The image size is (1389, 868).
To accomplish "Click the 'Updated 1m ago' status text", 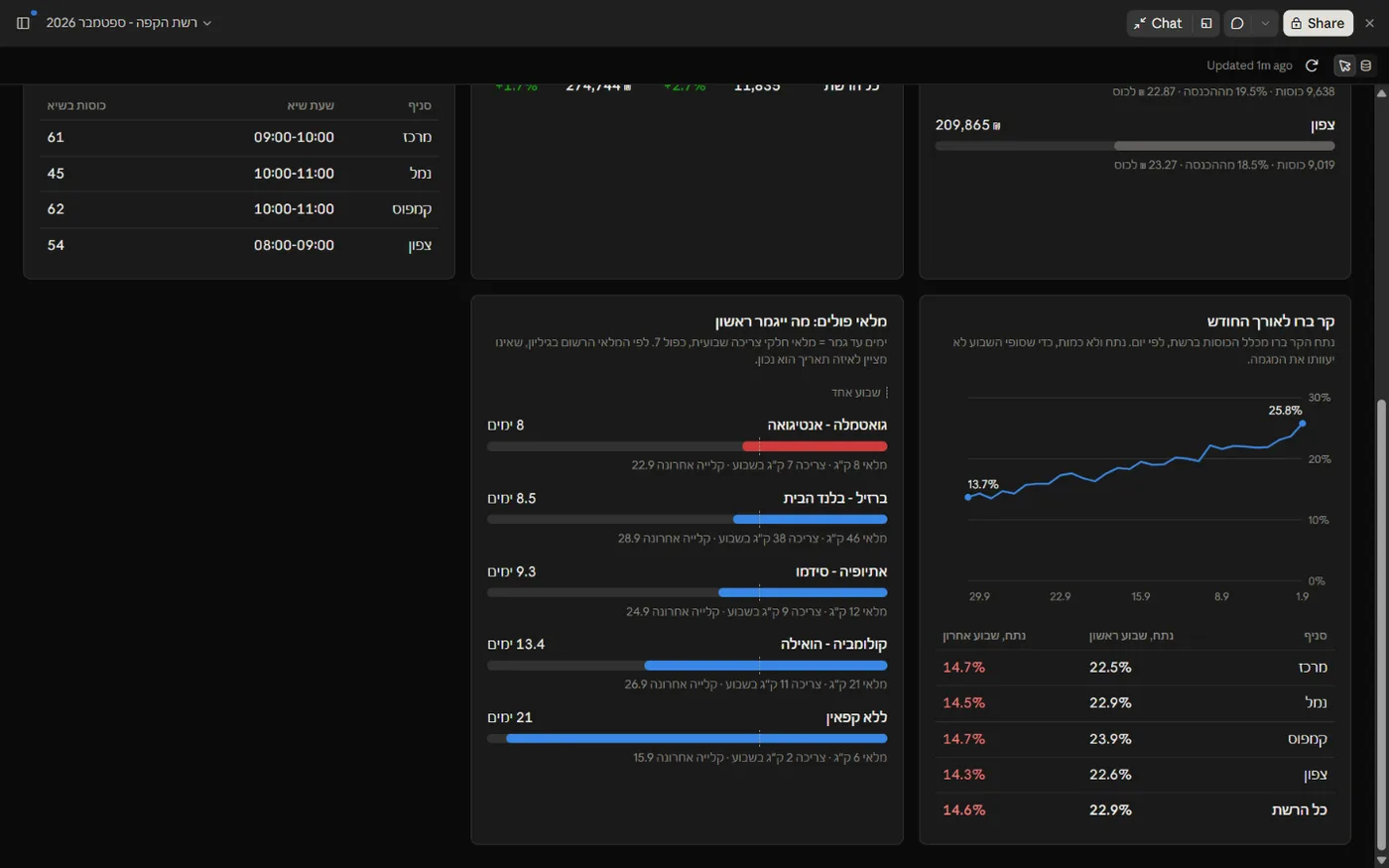I will 1249,65.
